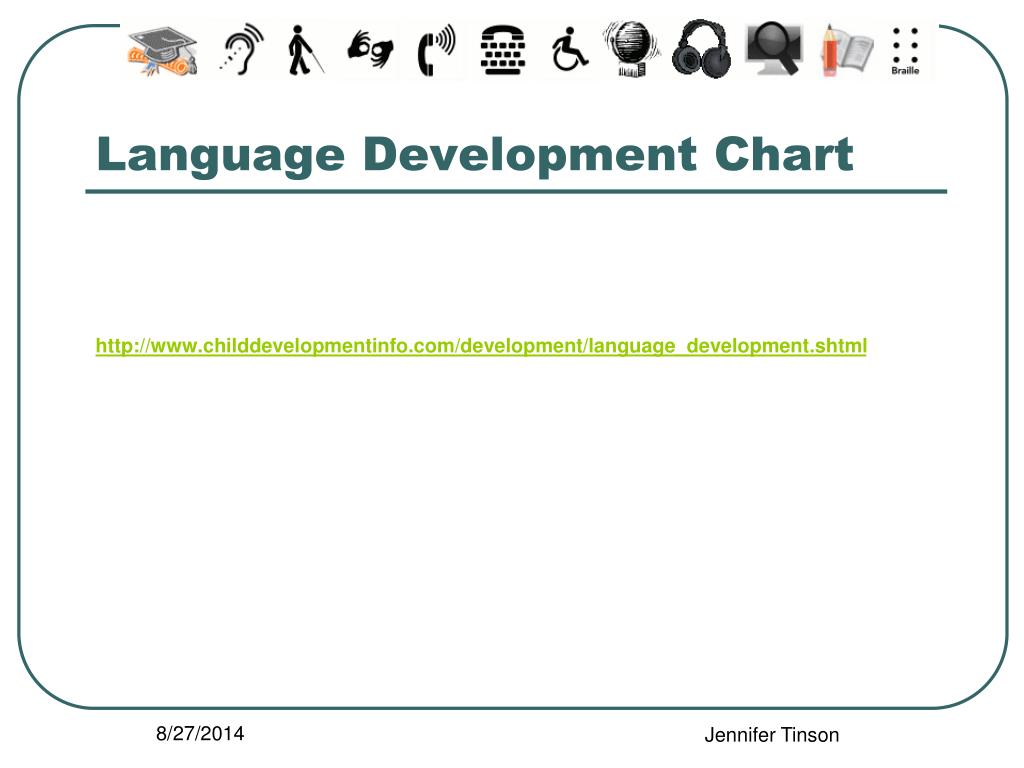The image size is (1024, 768).
Task: Click the graduation cap and diploma icon
Action: point(163,51)
